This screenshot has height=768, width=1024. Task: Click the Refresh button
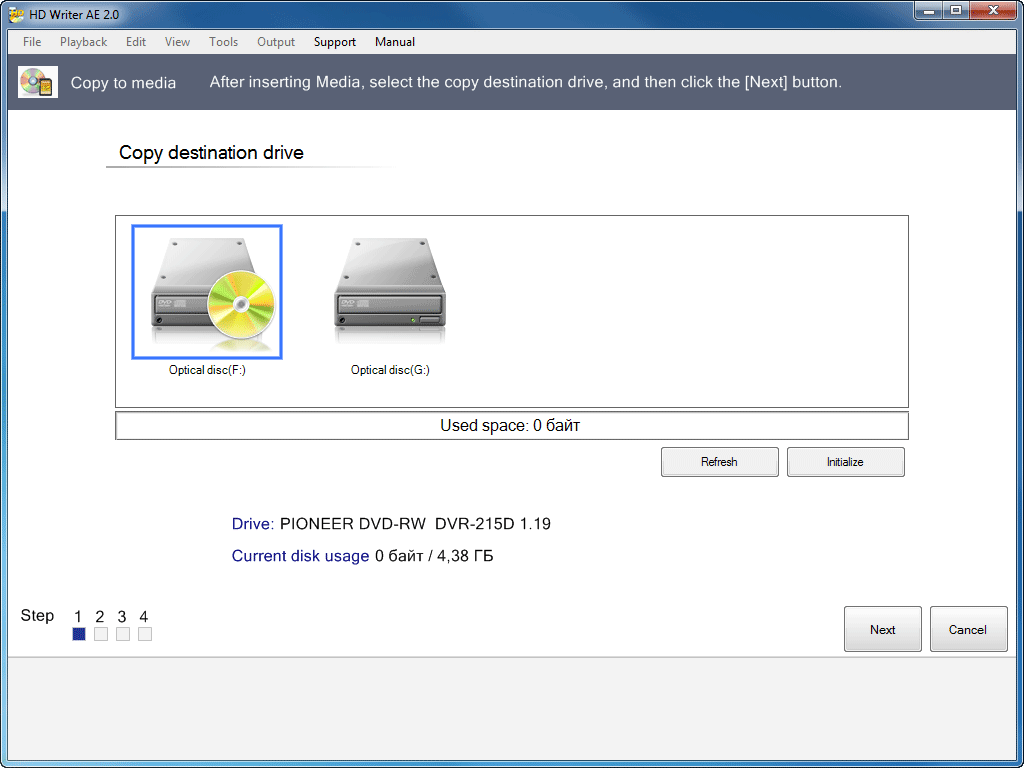[720, 462]
